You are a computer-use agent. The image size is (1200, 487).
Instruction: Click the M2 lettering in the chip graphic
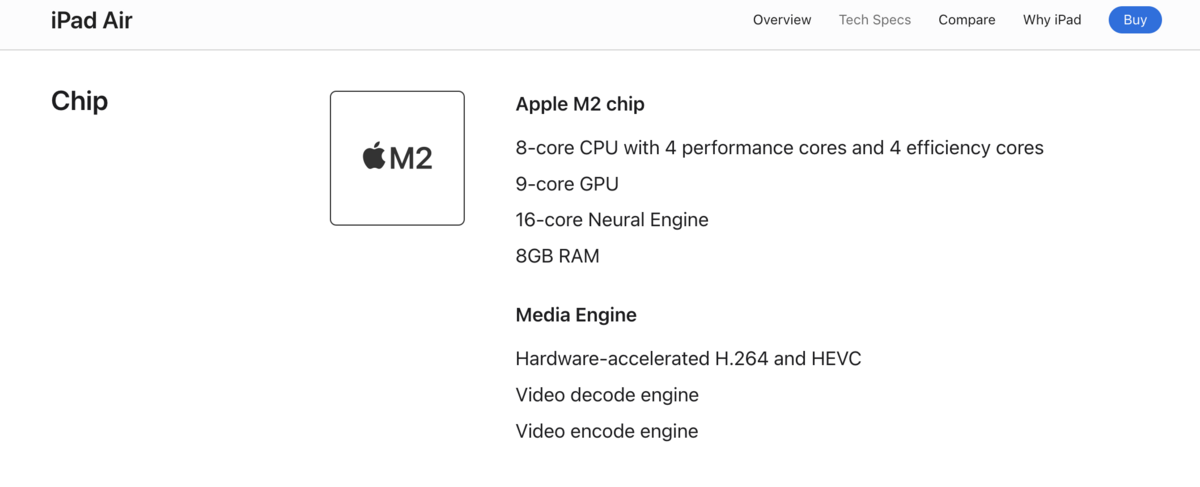[x=411, y=158]
